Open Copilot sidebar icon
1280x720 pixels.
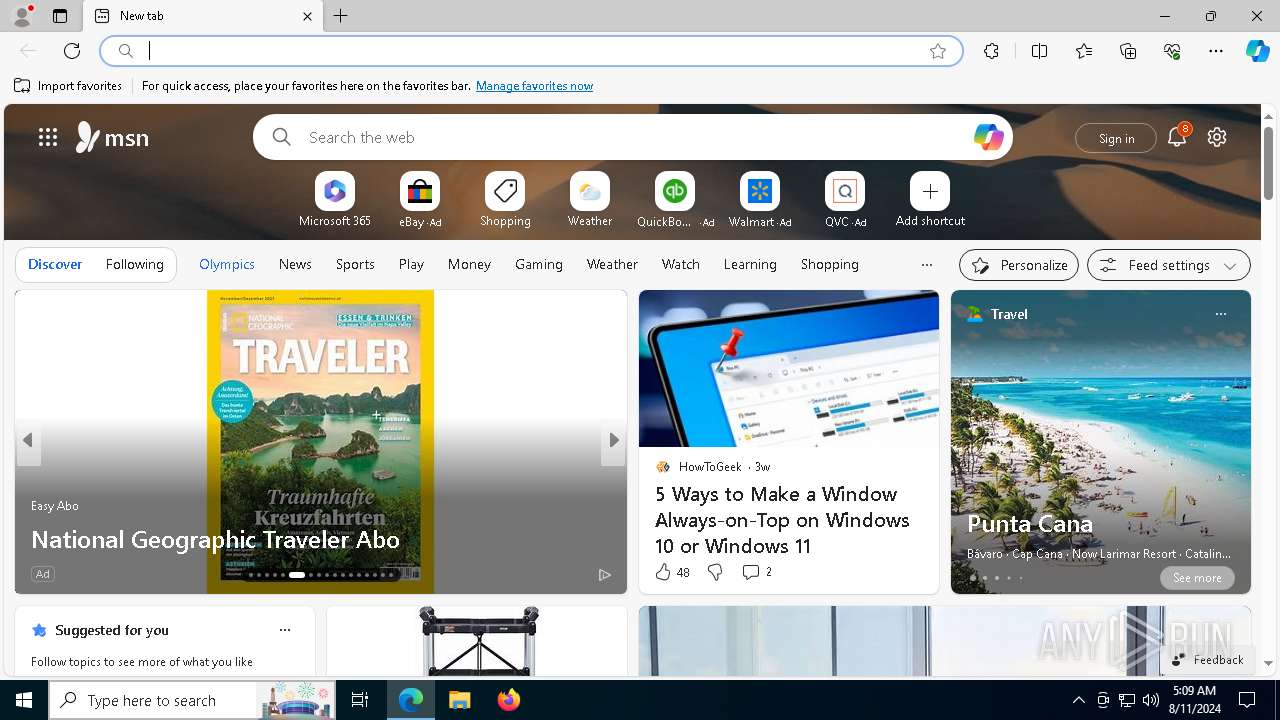(1257, 51)
